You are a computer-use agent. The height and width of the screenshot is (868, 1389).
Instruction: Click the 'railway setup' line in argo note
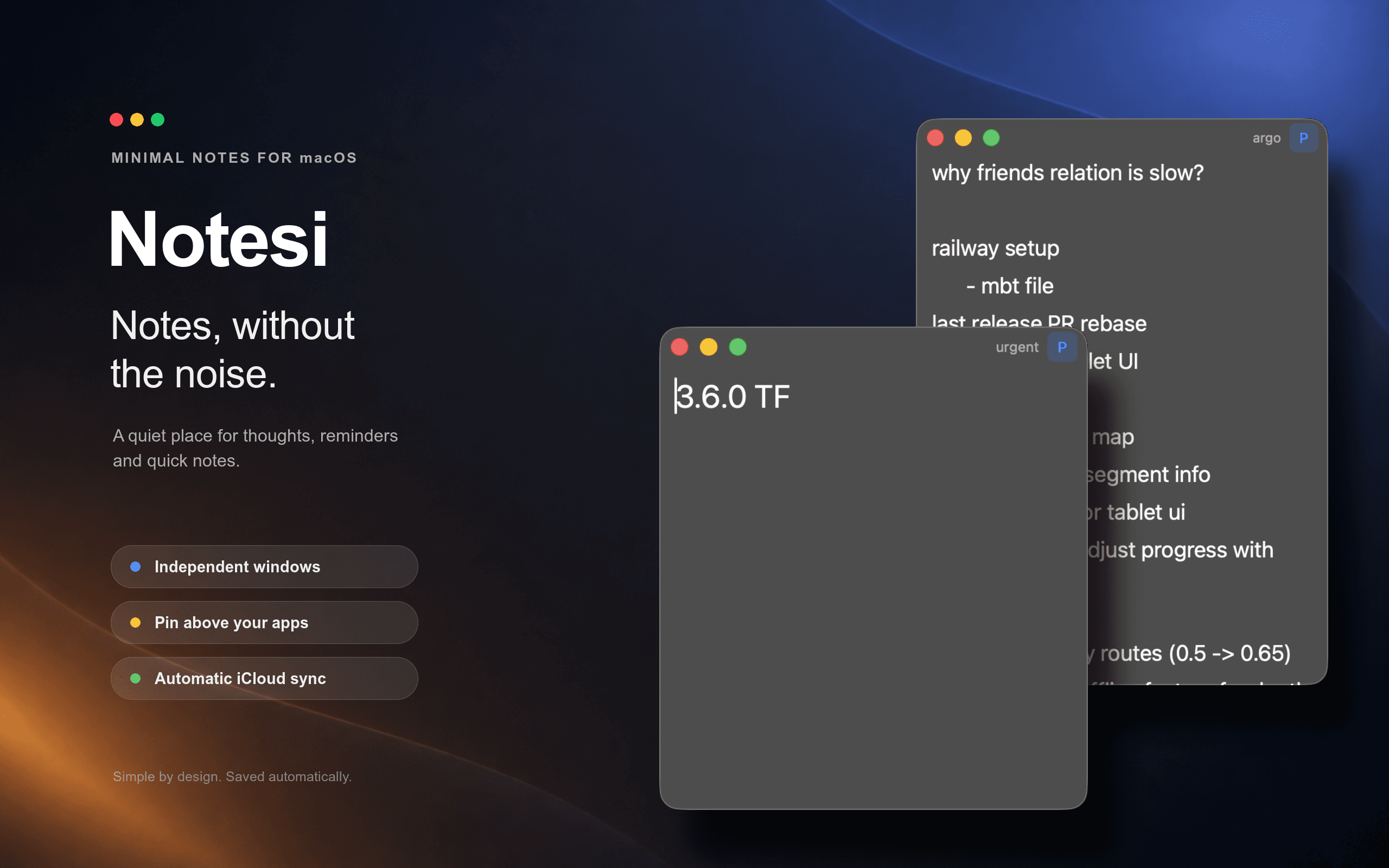pyautogui.click(x=995, y=248)
